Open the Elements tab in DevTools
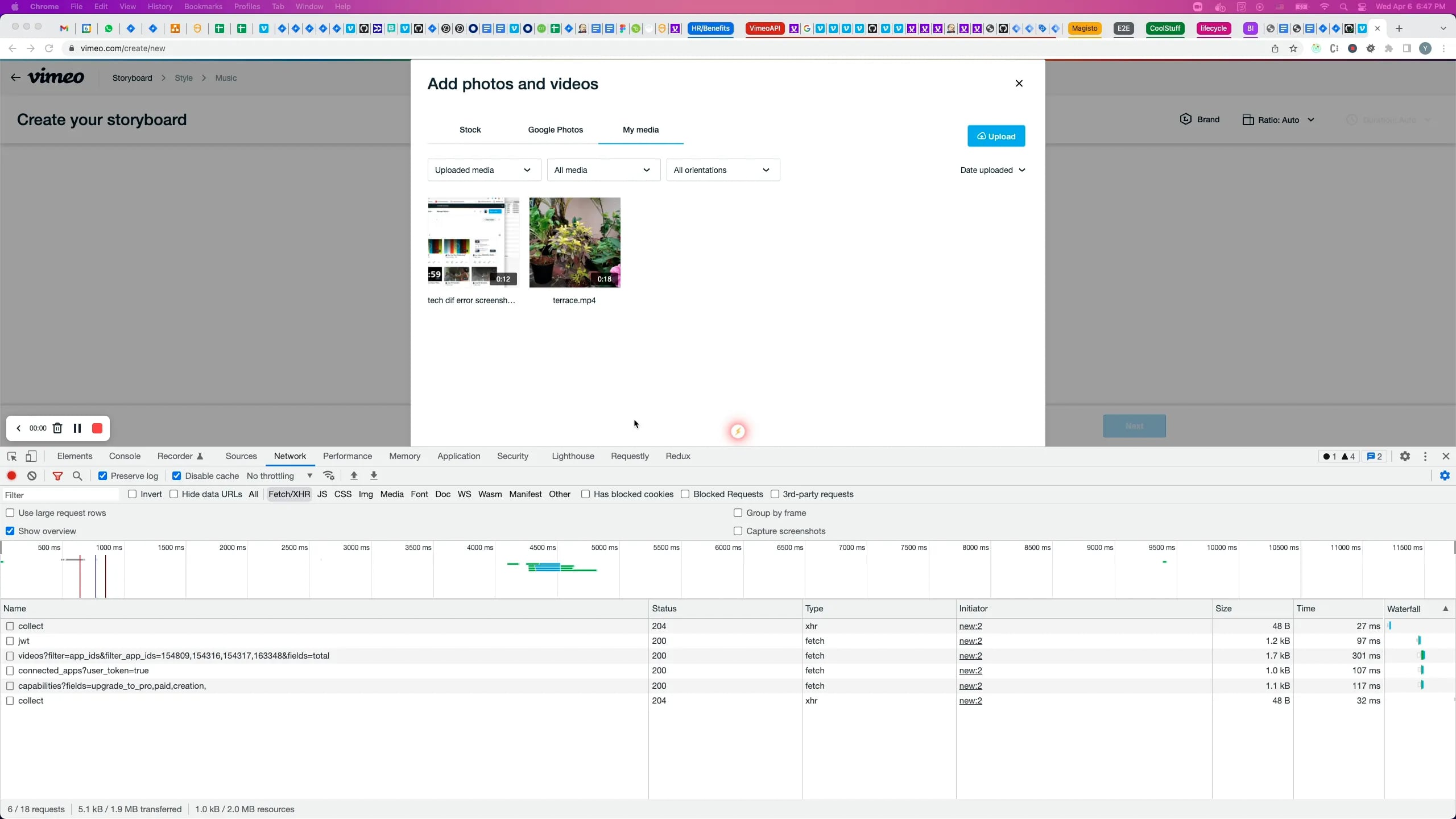 [75, 456]
